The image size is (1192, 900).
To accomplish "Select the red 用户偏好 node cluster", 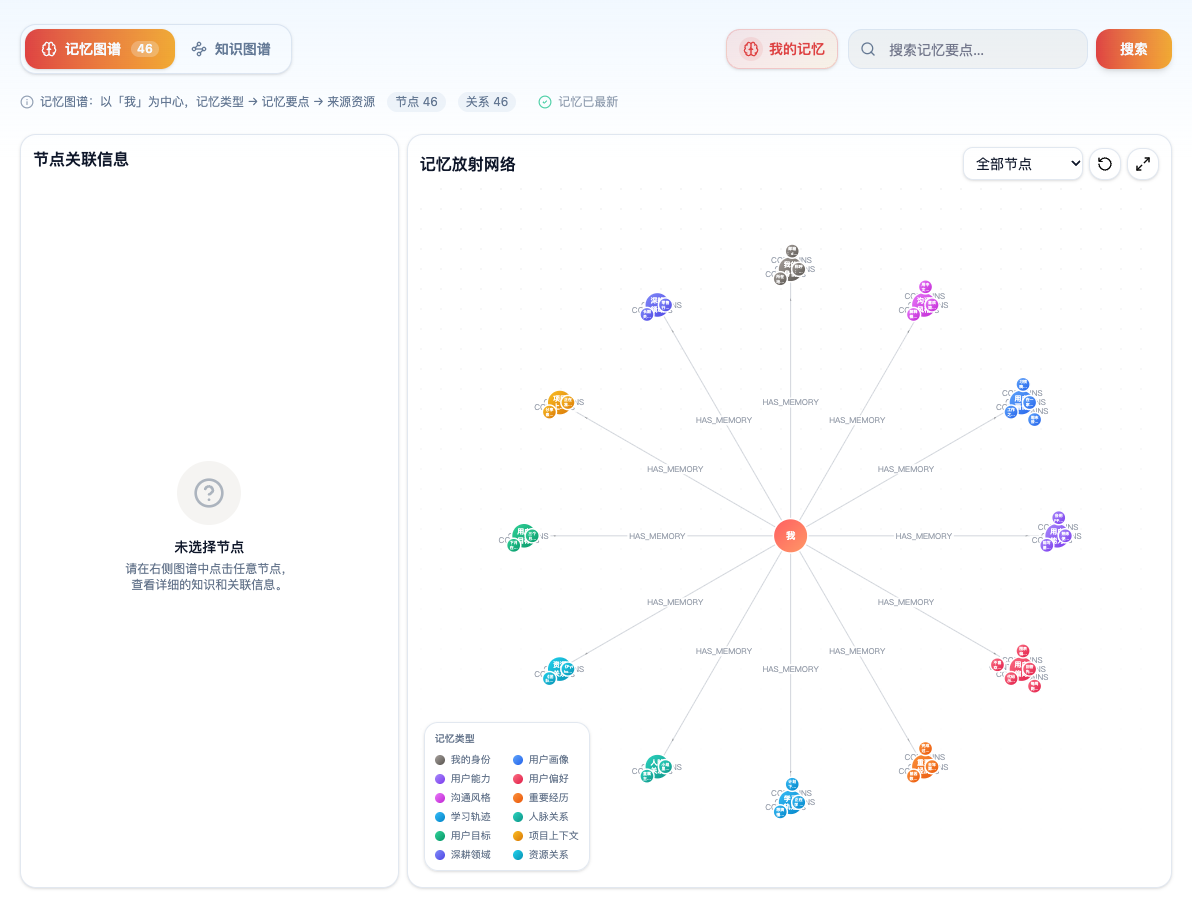I will pyautogui.click(x=1019, y=668).
